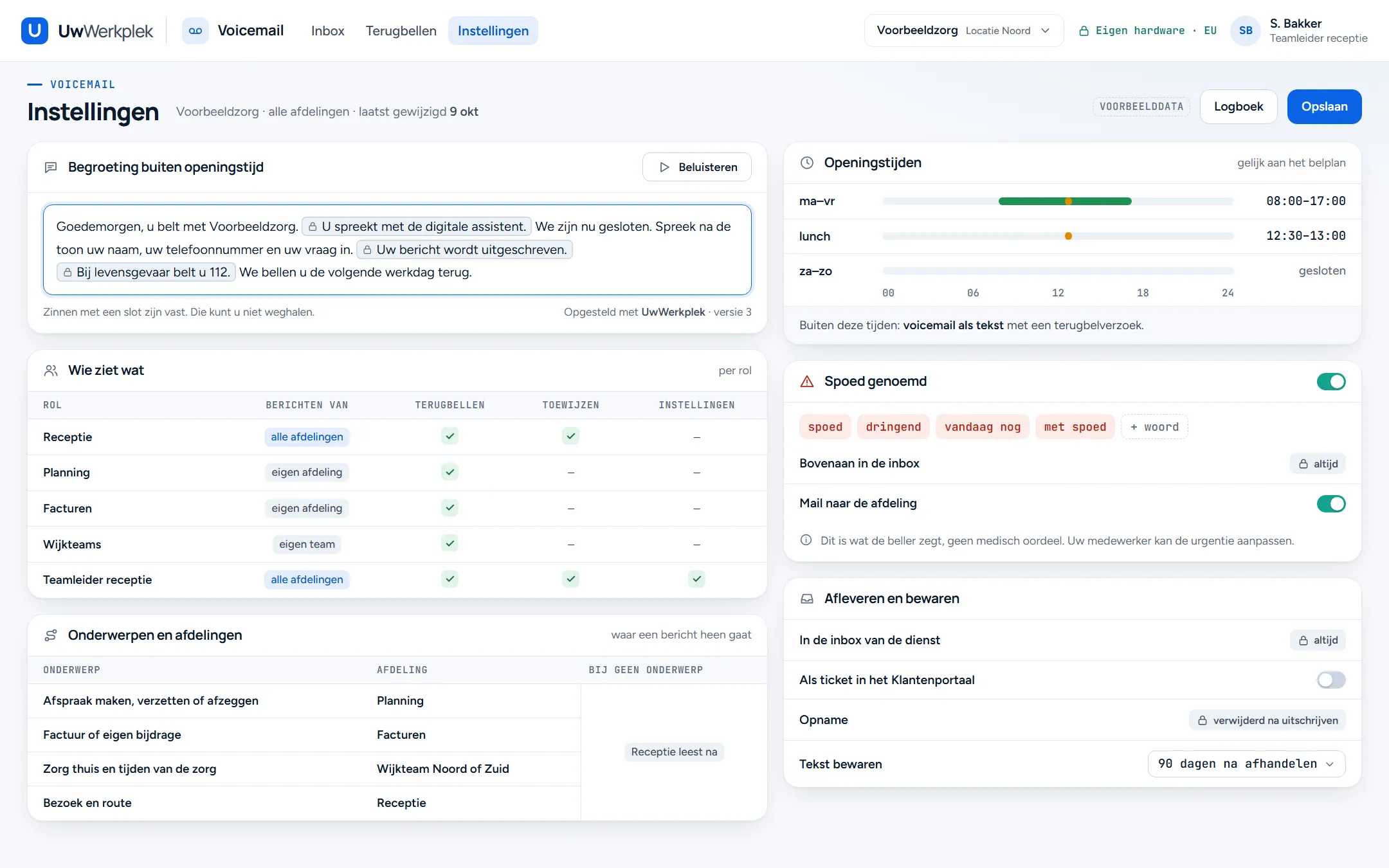The height and width of the screenshot is (868, 1389).
Task: Open the Logboek
Action: point(1238,107)
